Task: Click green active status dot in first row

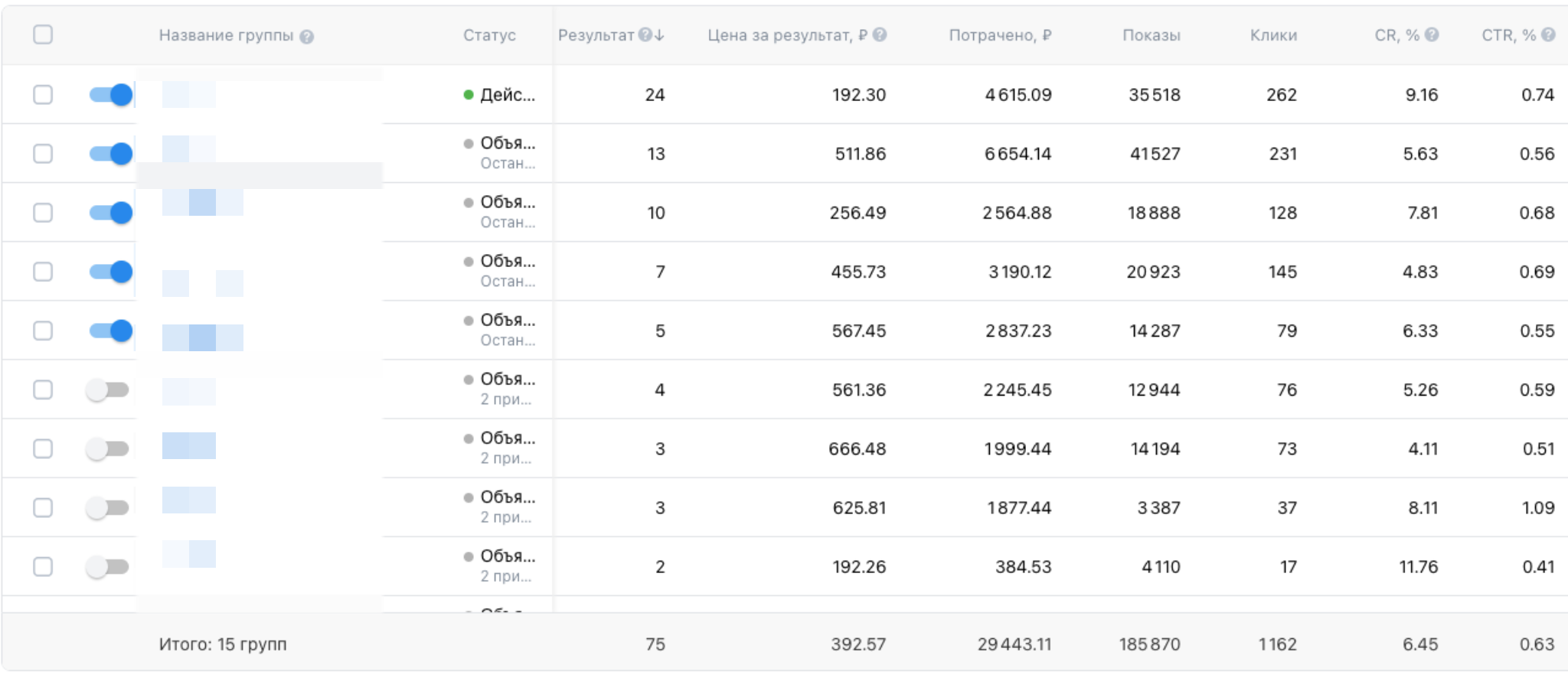Action: (x=469, y=95)
